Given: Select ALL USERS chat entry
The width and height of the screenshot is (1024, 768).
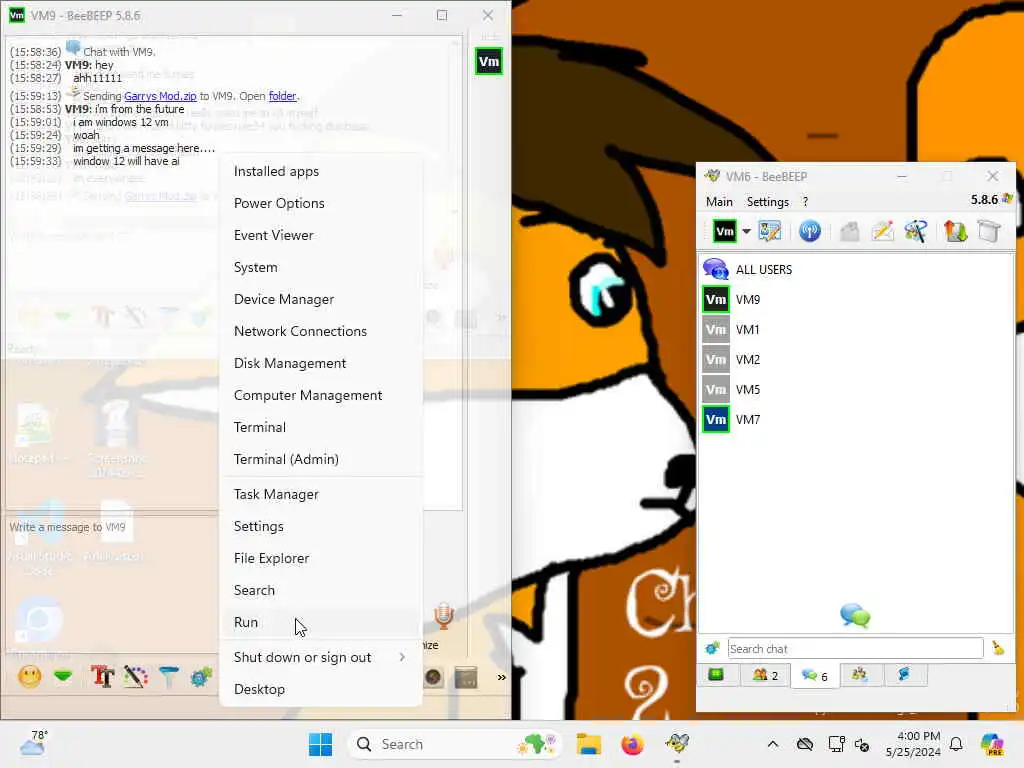Looking at the screenshot, I should [x=856, y=270].
